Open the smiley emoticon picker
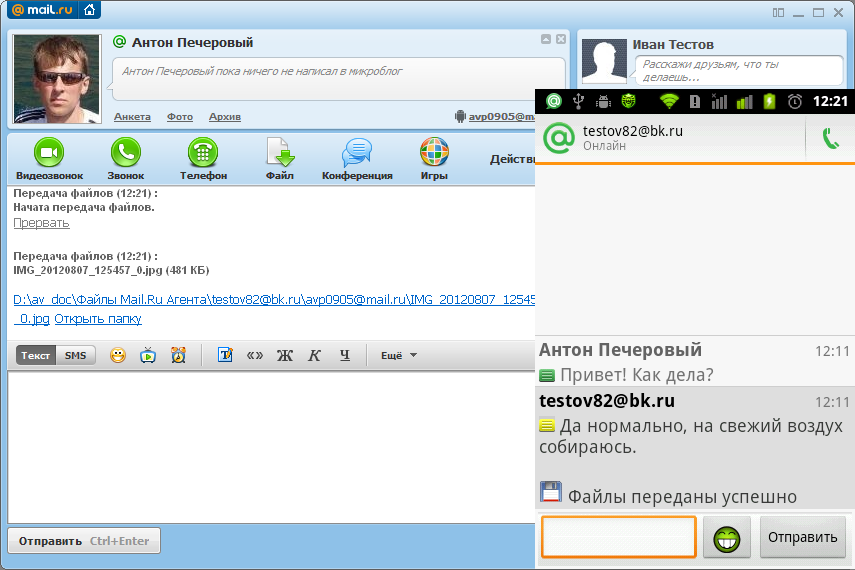Screen dimensions: 855x570 118,355
